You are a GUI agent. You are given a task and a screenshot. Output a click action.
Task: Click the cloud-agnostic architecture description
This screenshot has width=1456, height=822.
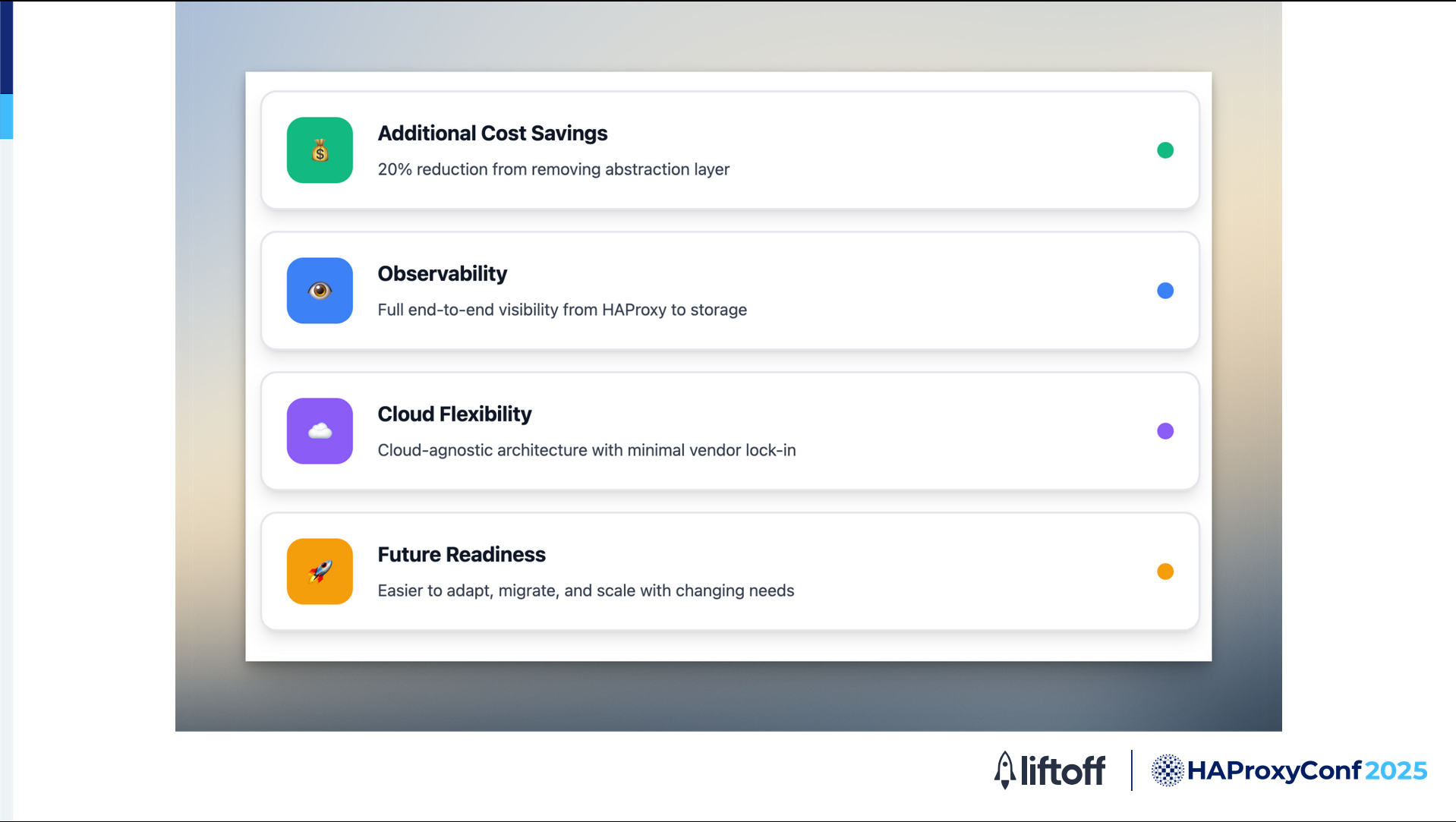pos(587,450)
